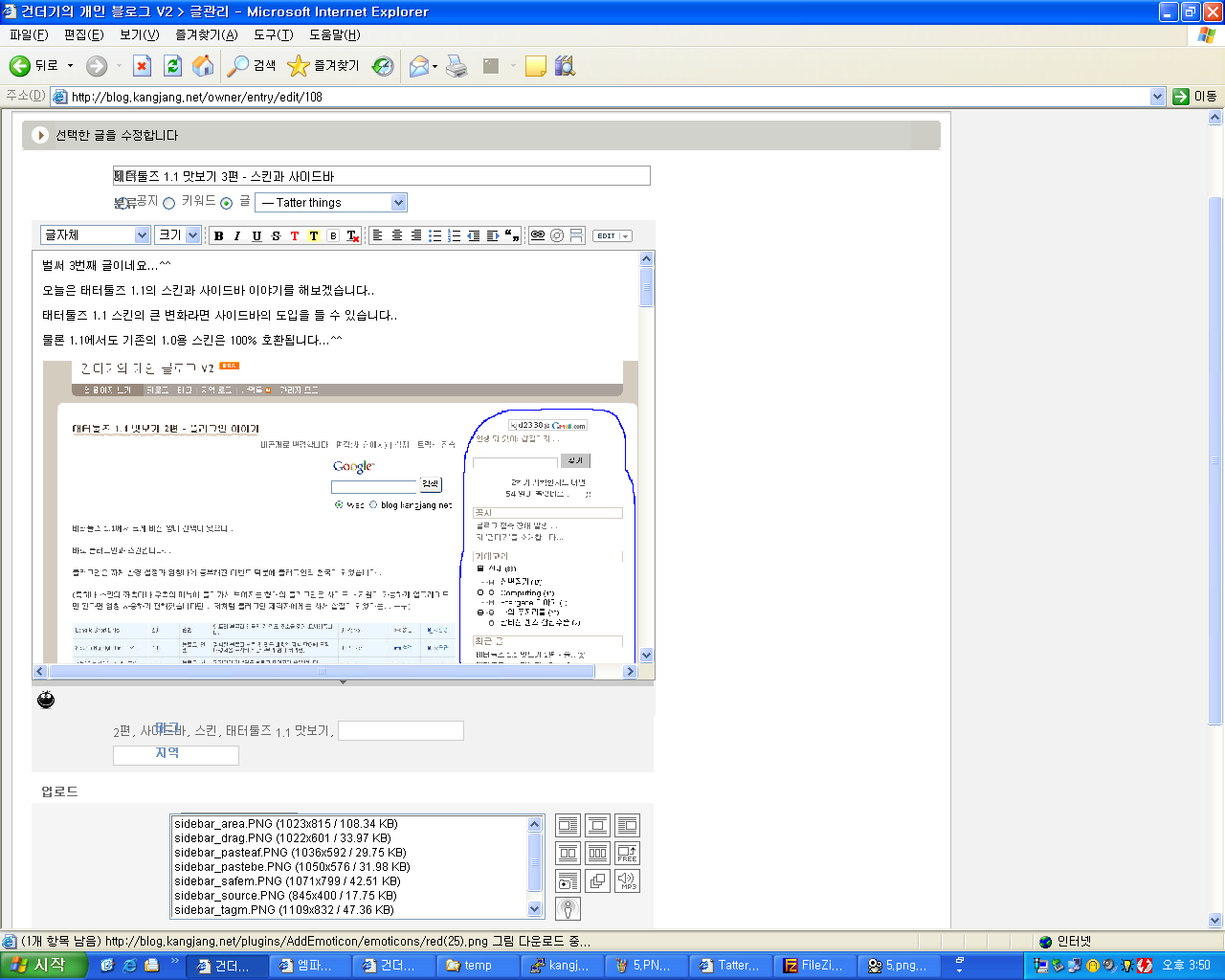The height and width of the screenshot is (980, 1225).
Task: Select the underline formatting tool
Action: click(256, 235)
